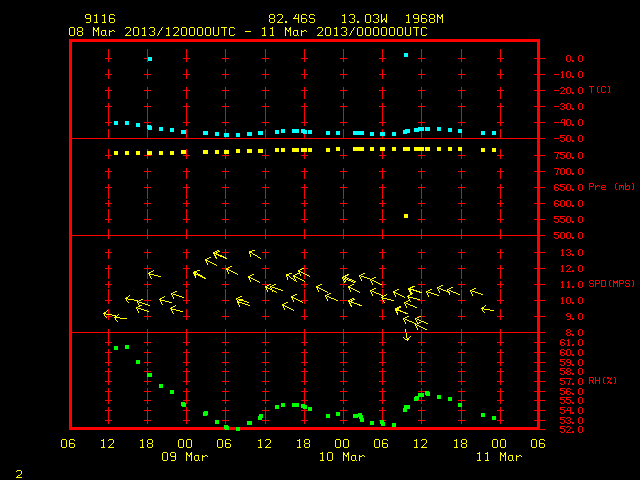Screen dimensions: 640x480
Task: Click the downward-pointing wind arrow below 8.0 line
Action: [x=407, y=335]
